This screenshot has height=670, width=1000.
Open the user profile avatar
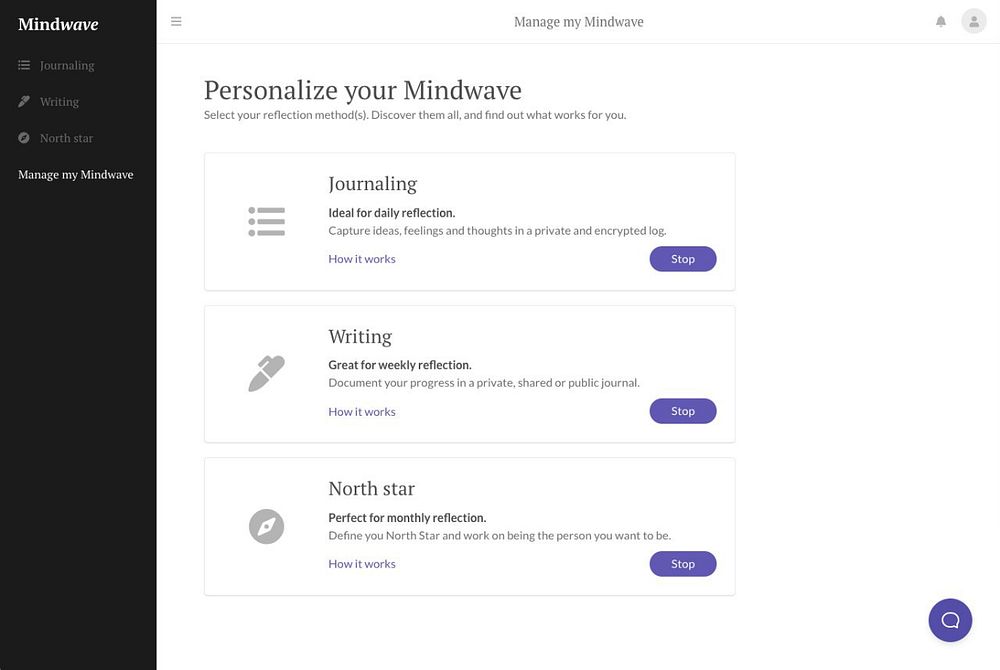click(973, 21)
